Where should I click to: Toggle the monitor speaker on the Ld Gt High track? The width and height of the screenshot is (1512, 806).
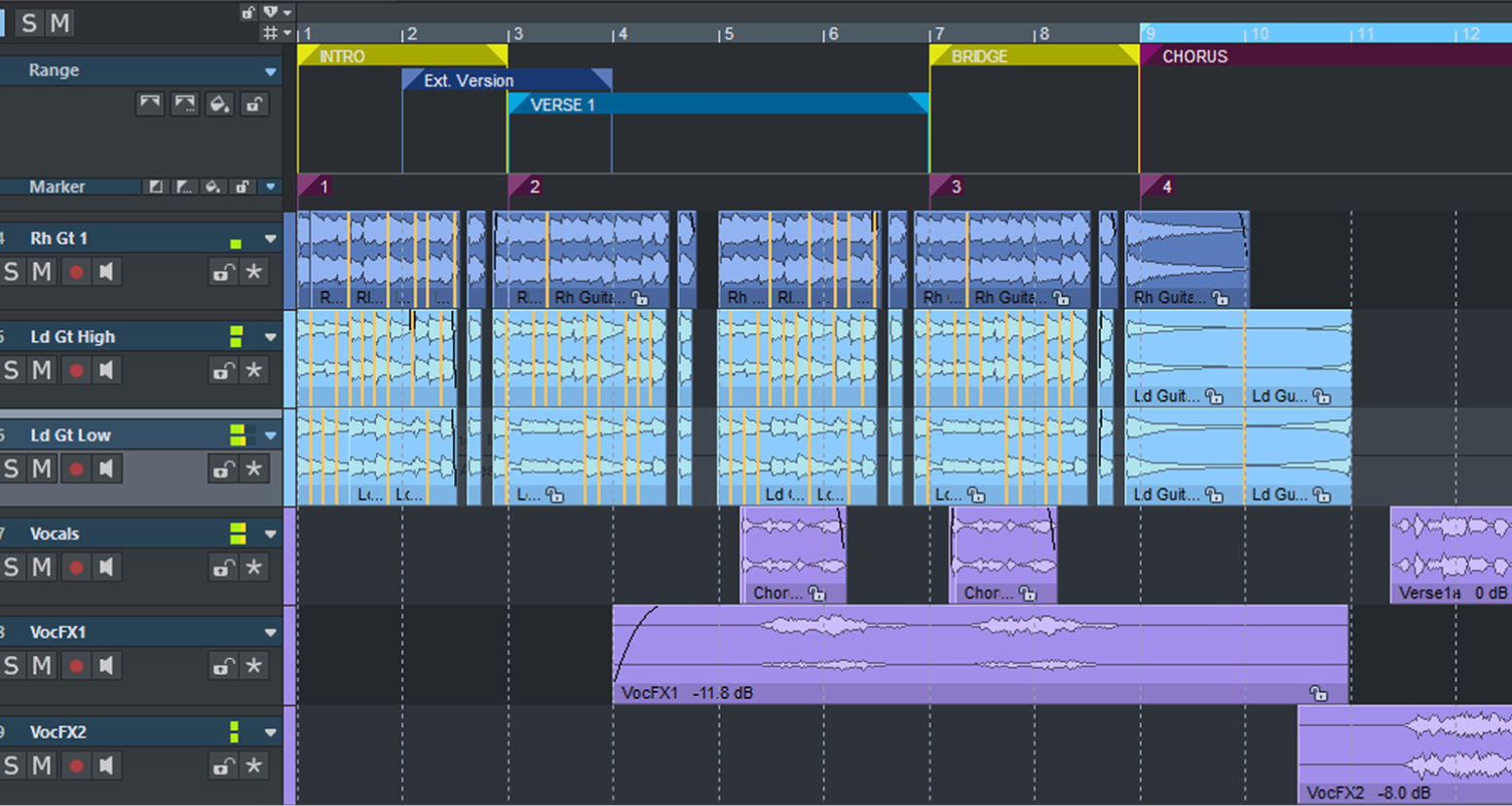(x=107, y=370)
